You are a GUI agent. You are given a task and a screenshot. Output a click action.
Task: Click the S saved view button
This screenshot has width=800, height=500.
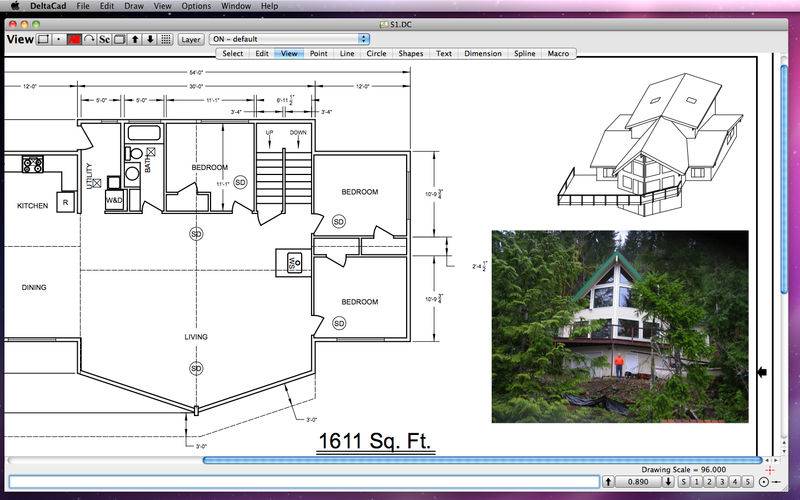[684, 482]
